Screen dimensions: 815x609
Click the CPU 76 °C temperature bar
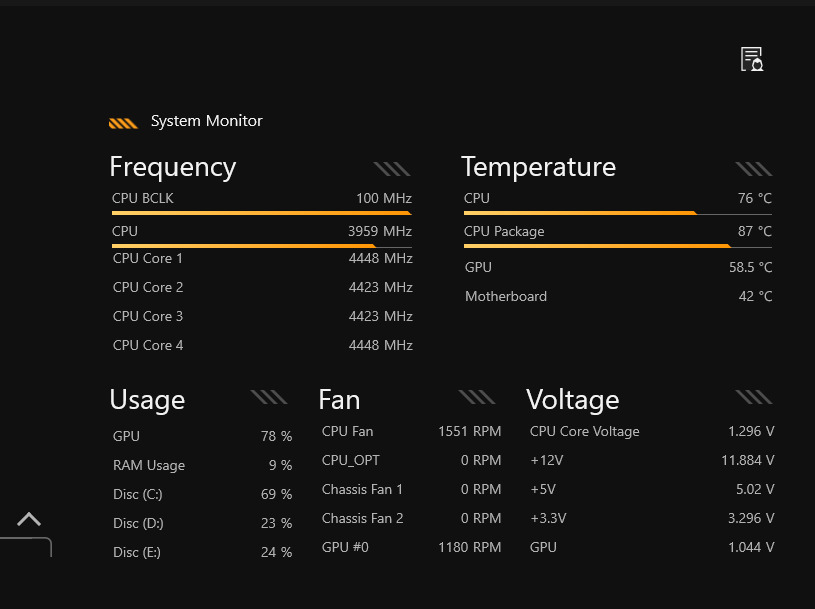tap(617, 213)
